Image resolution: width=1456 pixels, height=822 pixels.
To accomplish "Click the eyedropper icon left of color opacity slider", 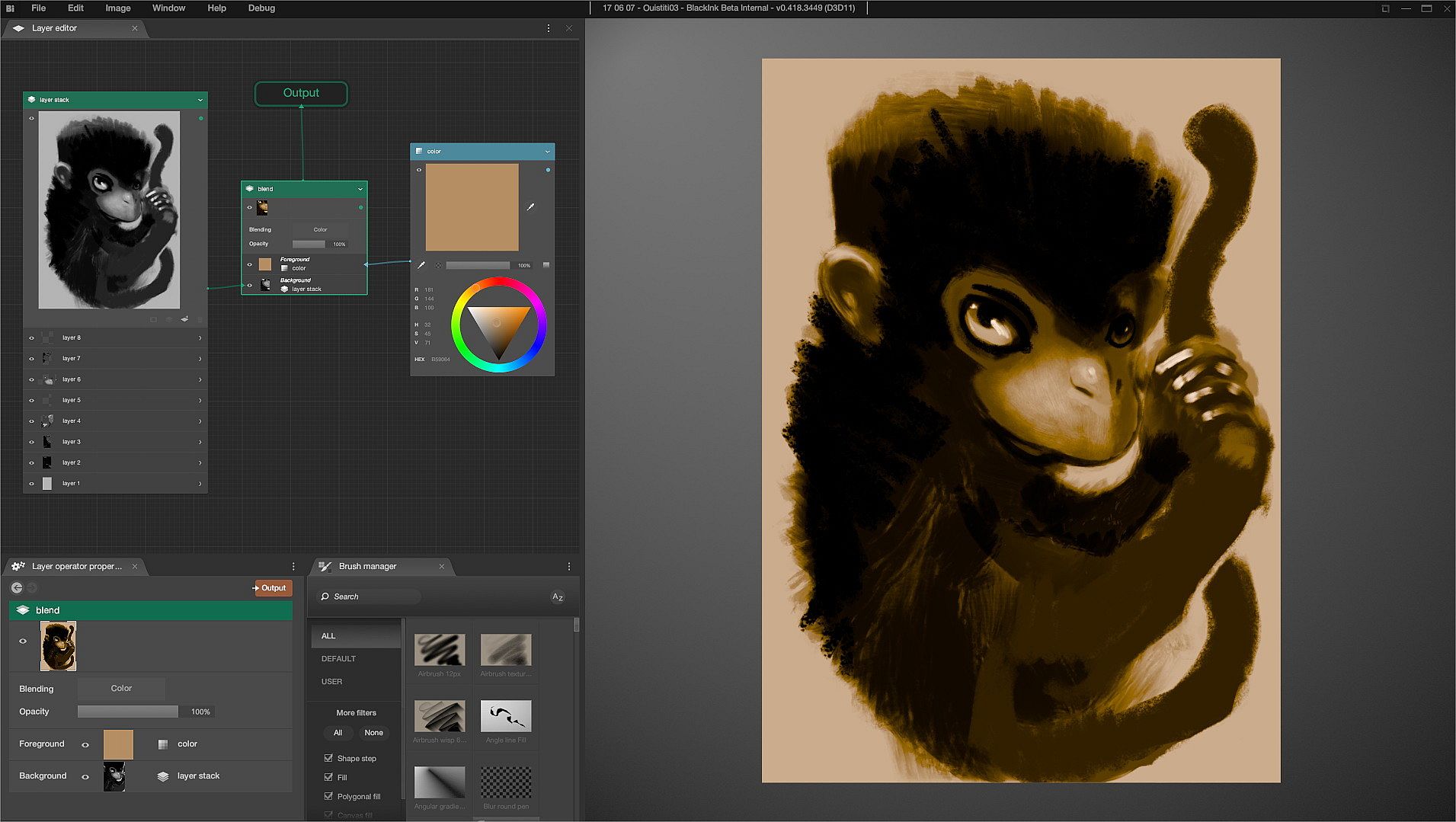I will (421, 265).
